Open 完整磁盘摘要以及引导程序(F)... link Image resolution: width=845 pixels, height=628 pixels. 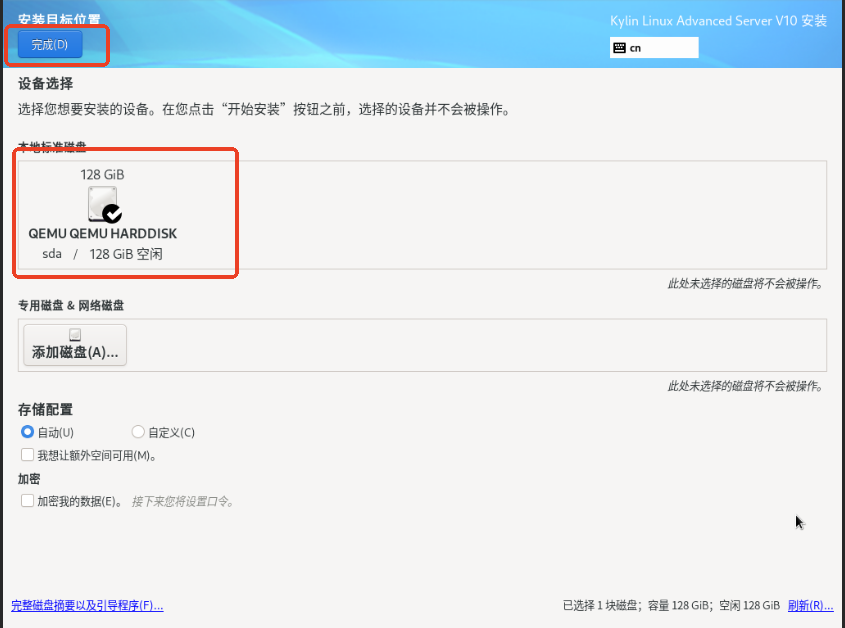coord(87,605)
